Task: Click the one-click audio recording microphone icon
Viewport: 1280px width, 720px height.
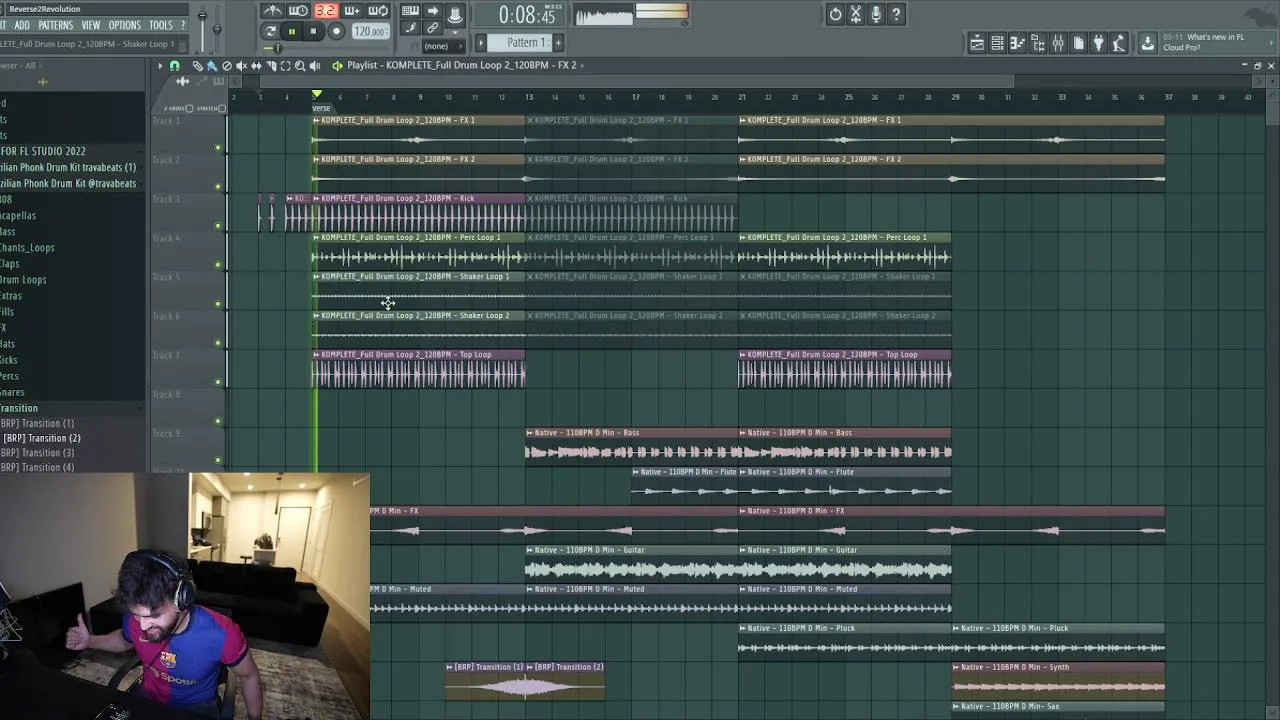Action: [876, 14]
